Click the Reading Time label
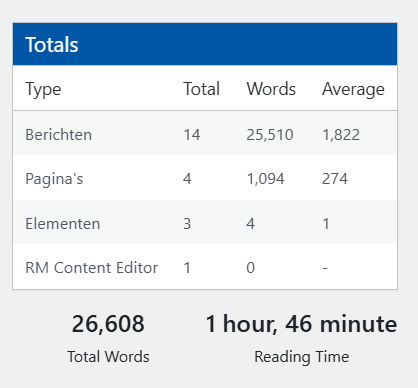Screen dimensions: 418x388 [x=302, y=357]
